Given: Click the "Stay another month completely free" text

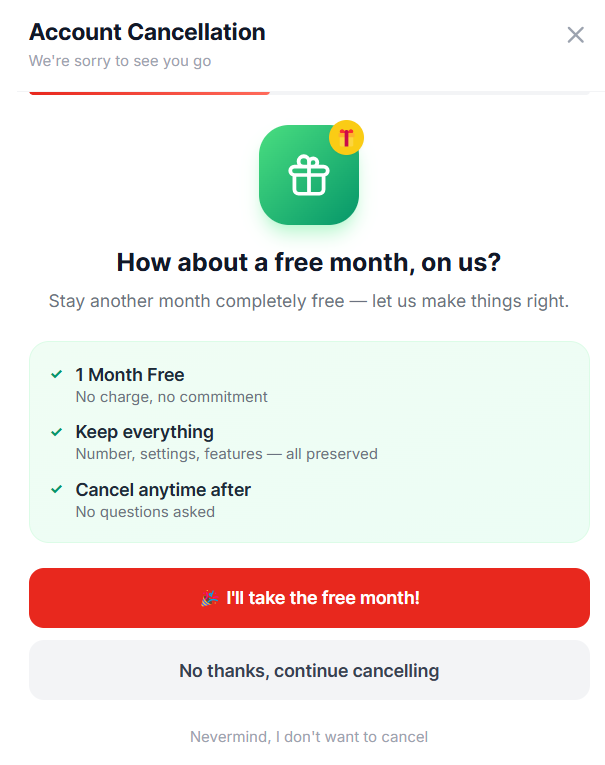Looking at the screenshot, I should pos(309,301).
